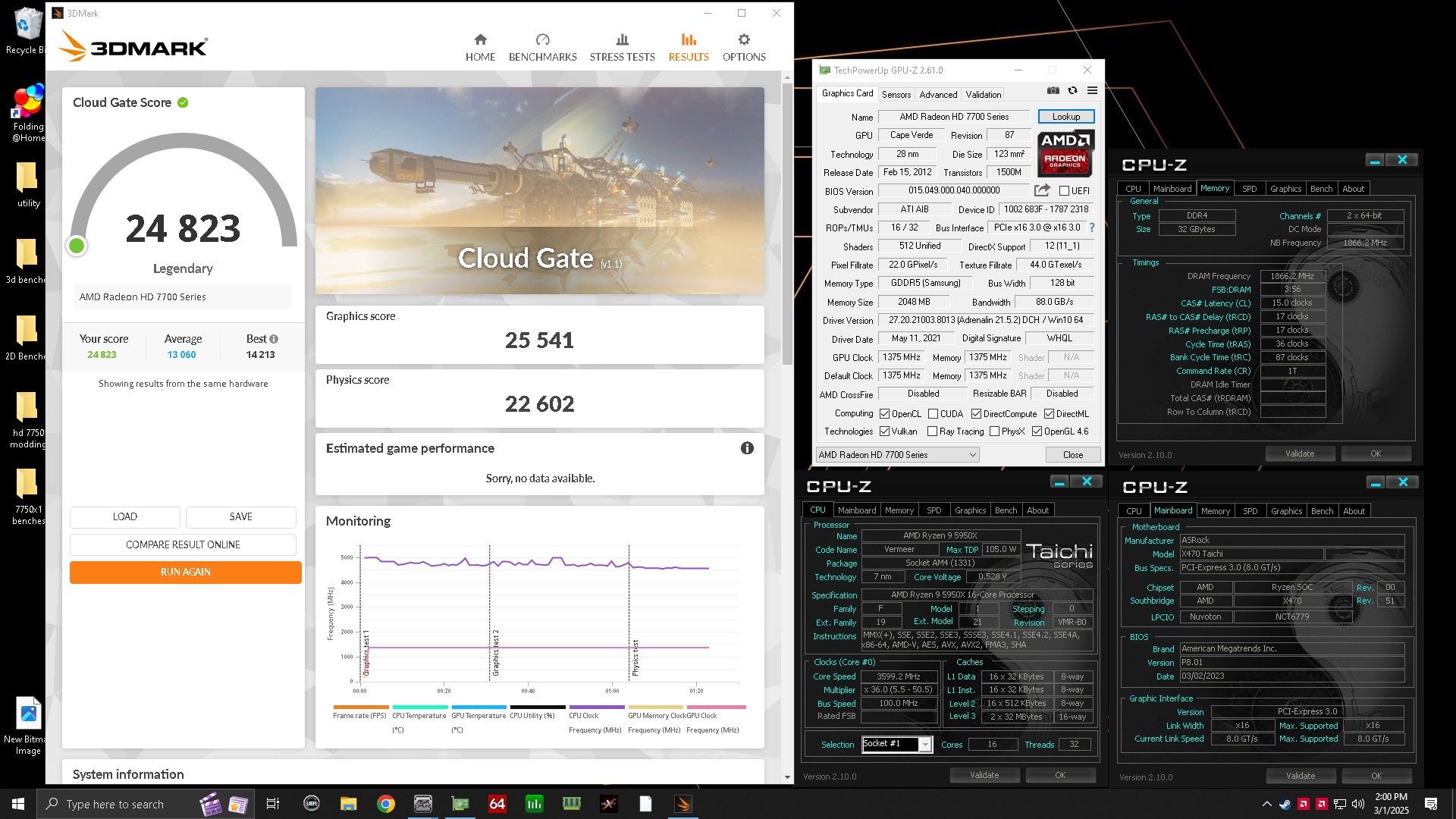Expand the GPU-Z graphics card selector dropdown
The width and height of the screenshot is (1456, 819).
(x=897, y=455)
